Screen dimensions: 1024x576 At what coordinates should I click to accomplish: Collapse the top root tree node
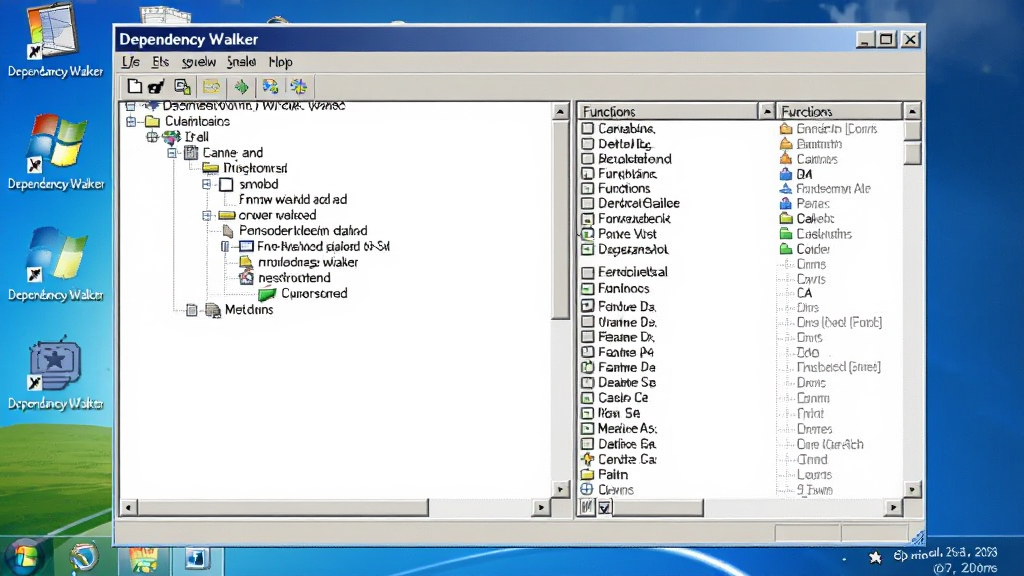pos(131,106)
